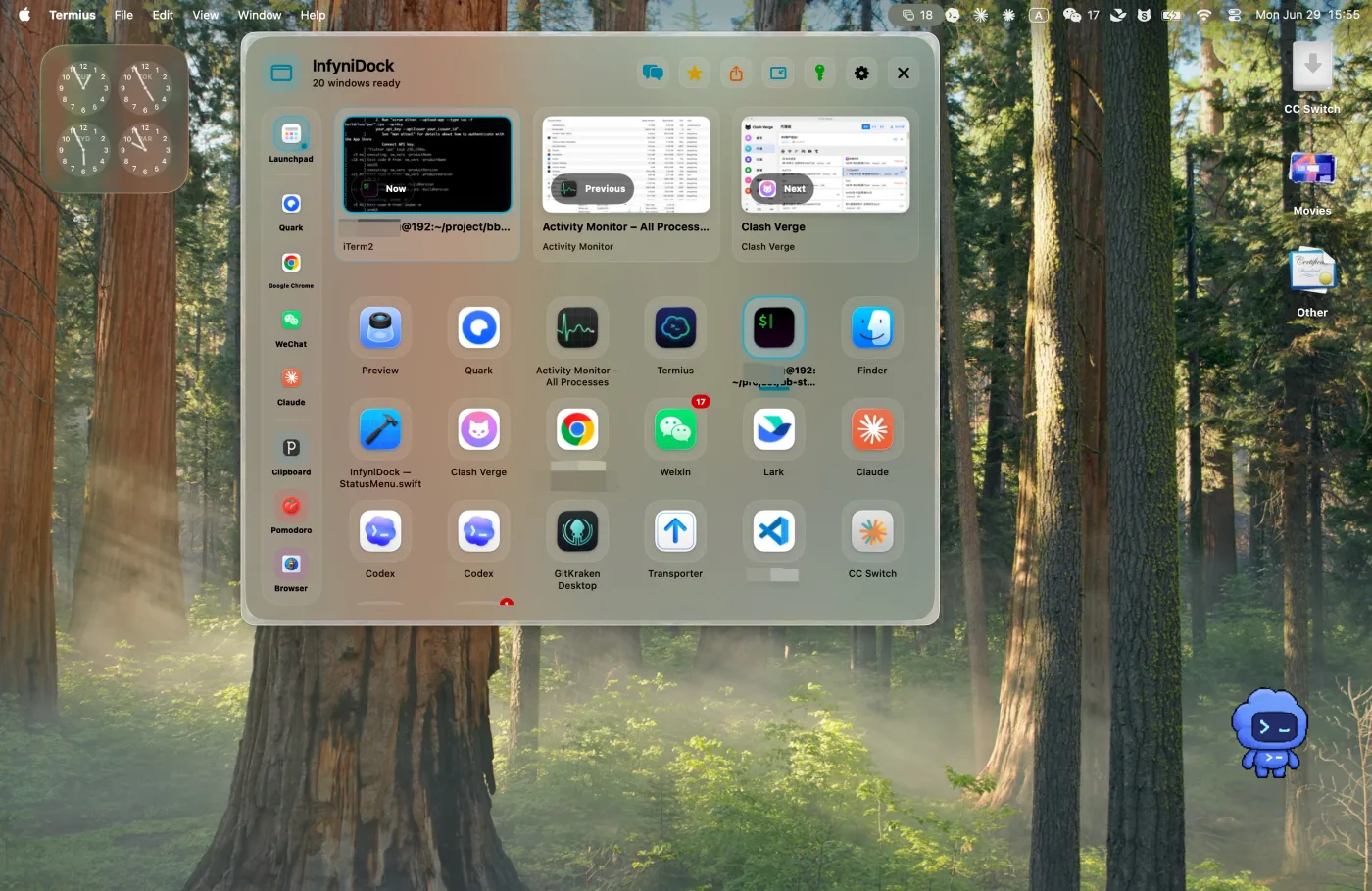Screen dimensions: 1372x891
Task: Open Control Center from the menu bar
Action: point(1234,15)
